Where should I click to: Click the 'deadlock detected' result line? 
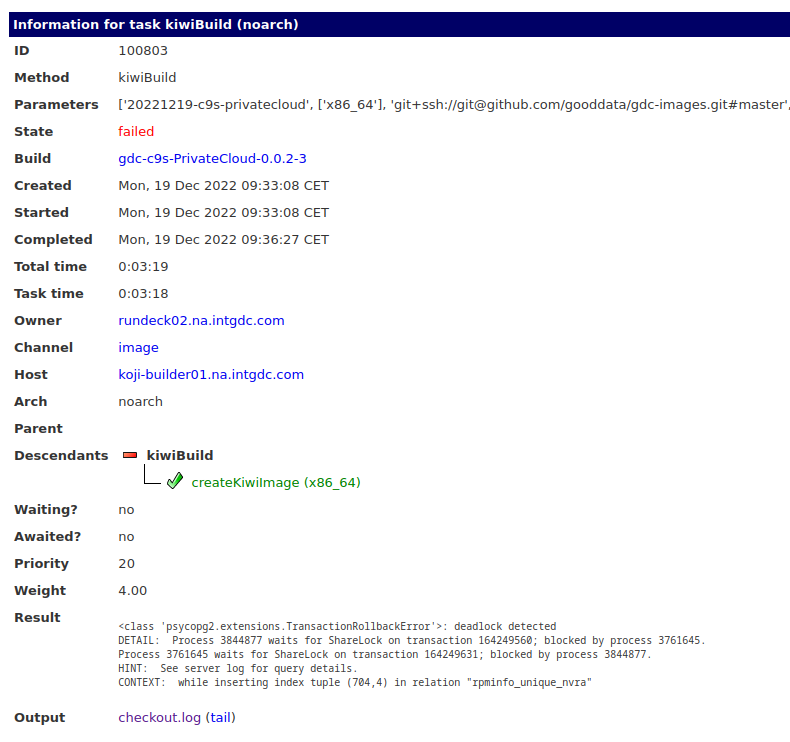tap(337, 627)
